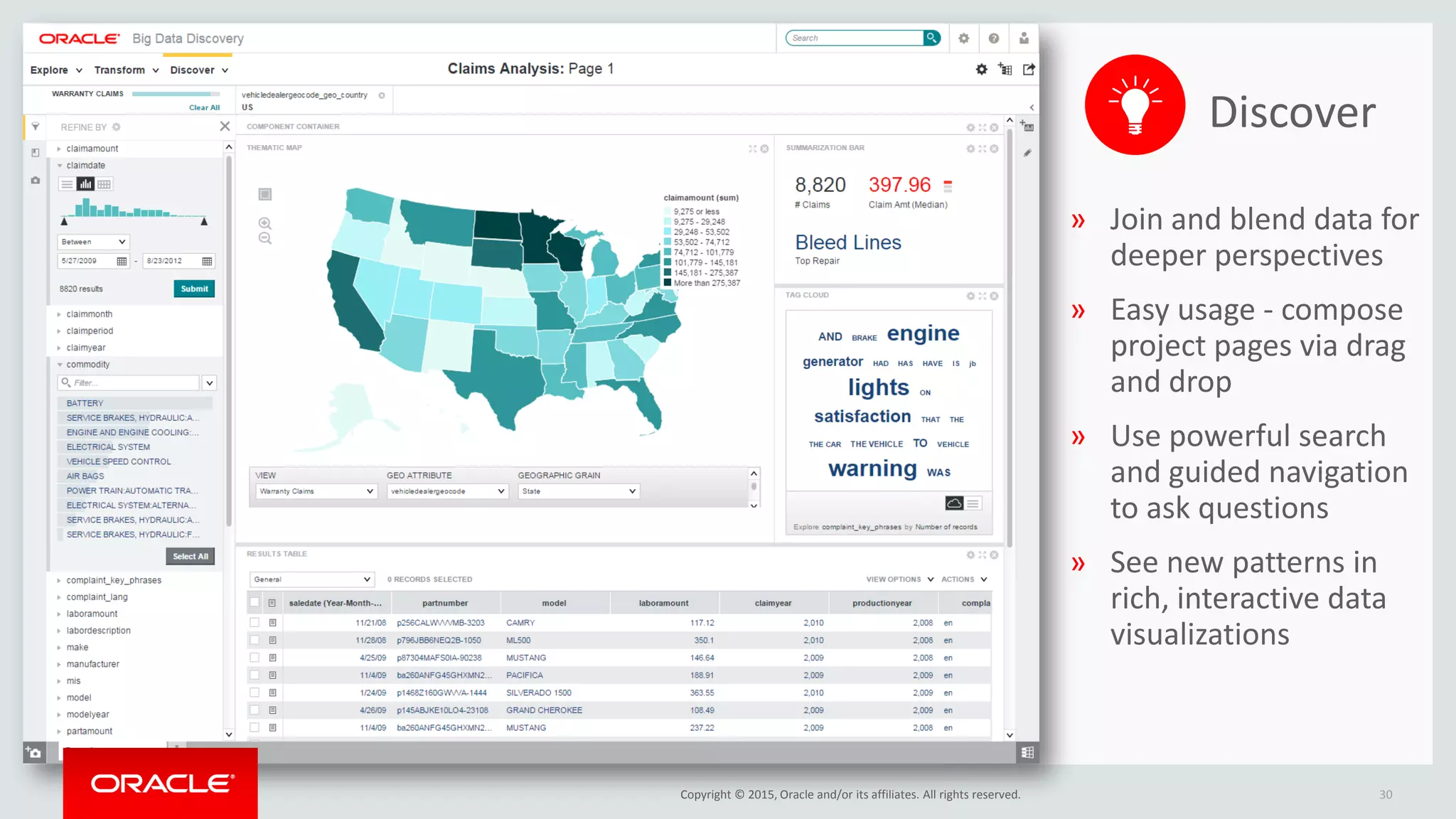
Task: Check the row checkbox for PACIFICA
Action: (255, 675)
